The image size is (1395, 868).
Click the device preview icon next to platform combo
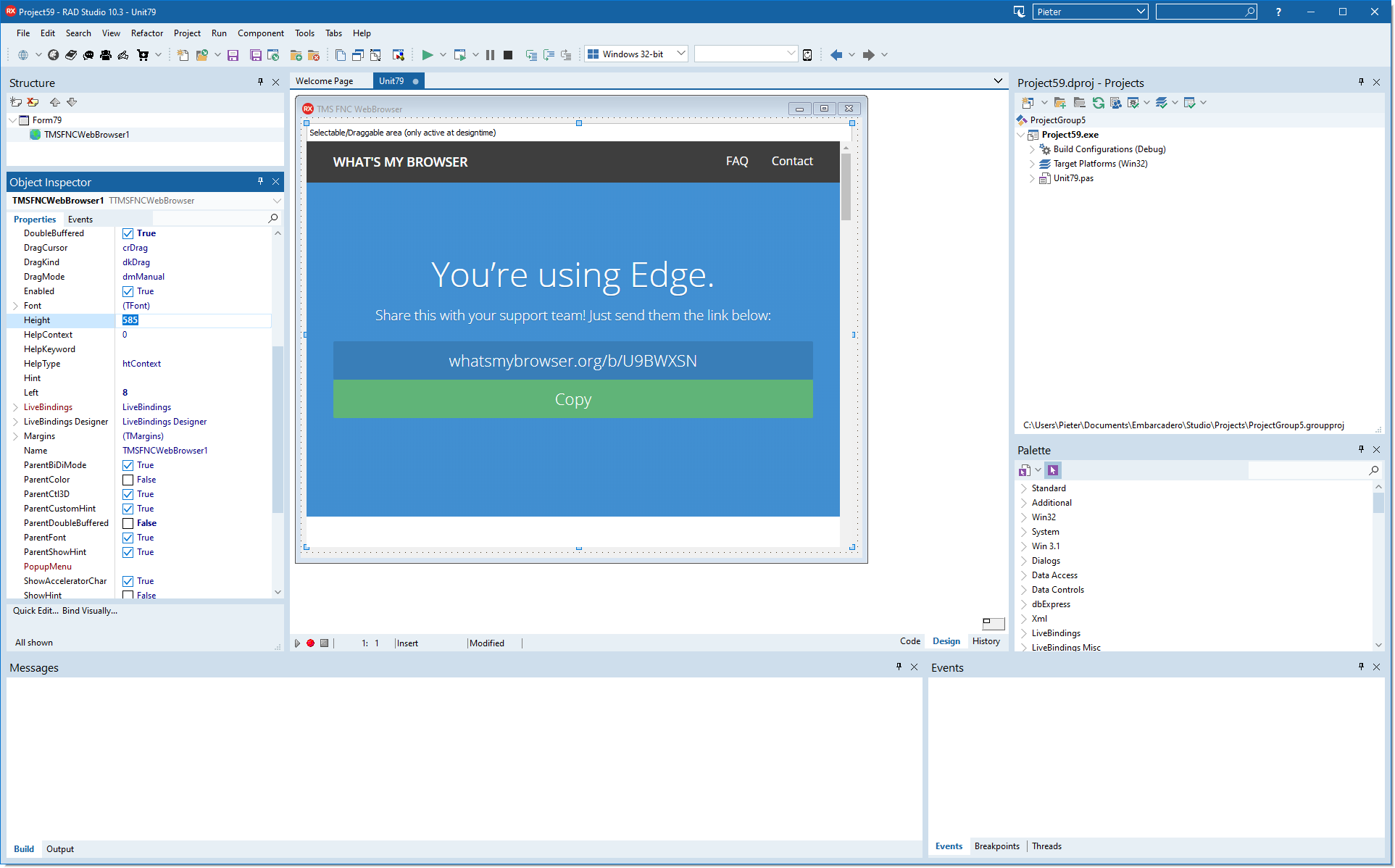[807, 54]
